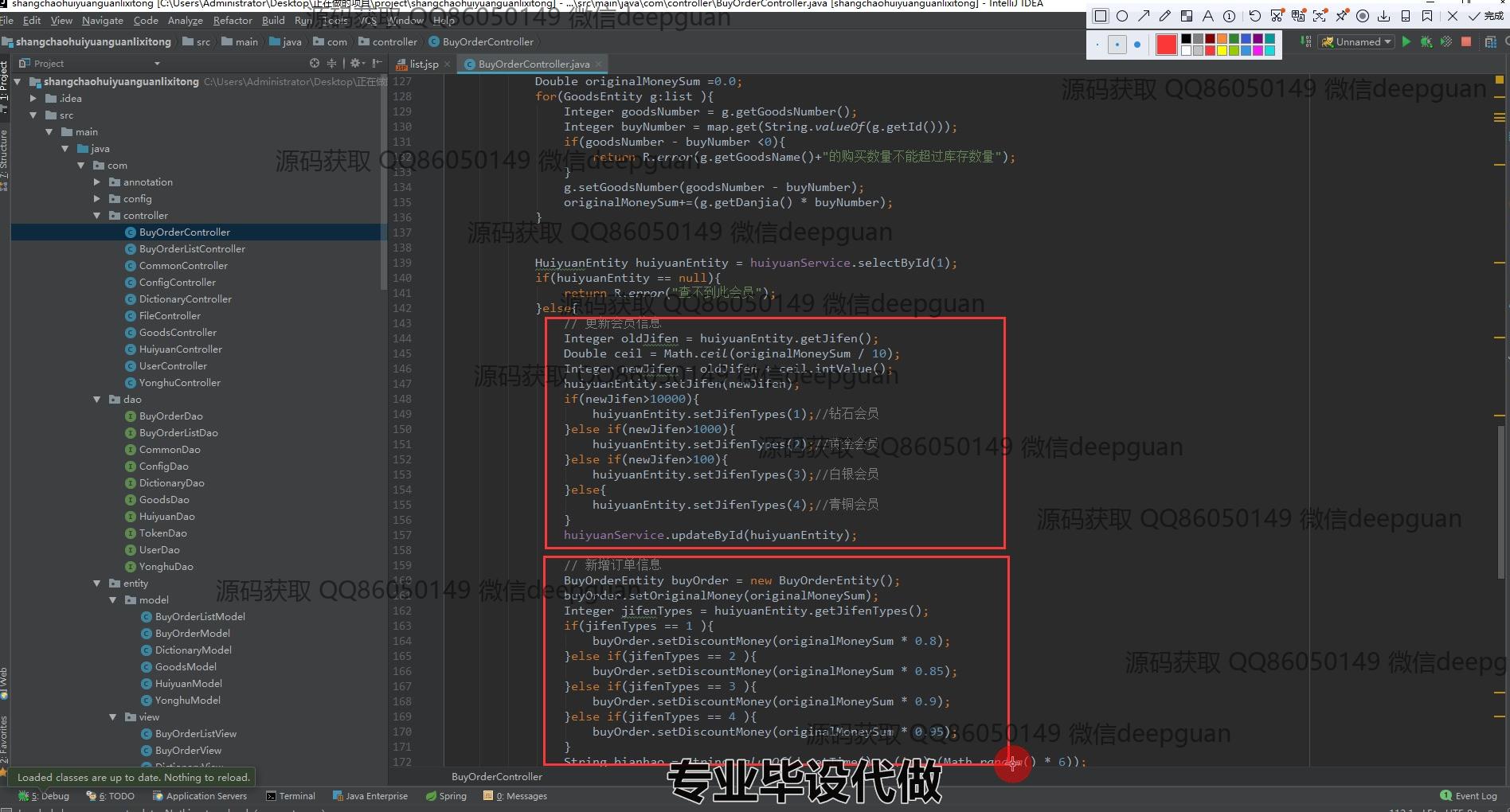Switch to the list.jsp editor tab
The image size is (1510, 812).
(423, 64)
